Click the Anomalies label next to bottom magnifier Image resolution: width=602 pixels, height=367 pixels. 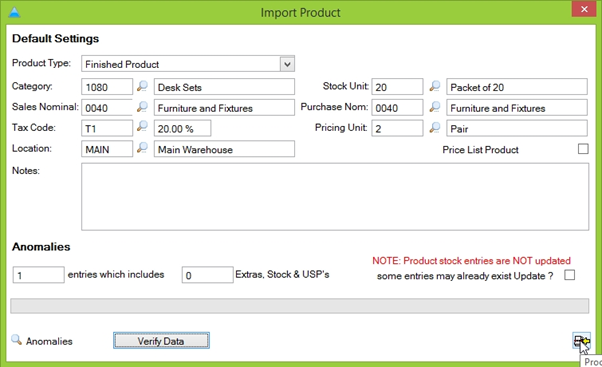click(x=49, y=341)
